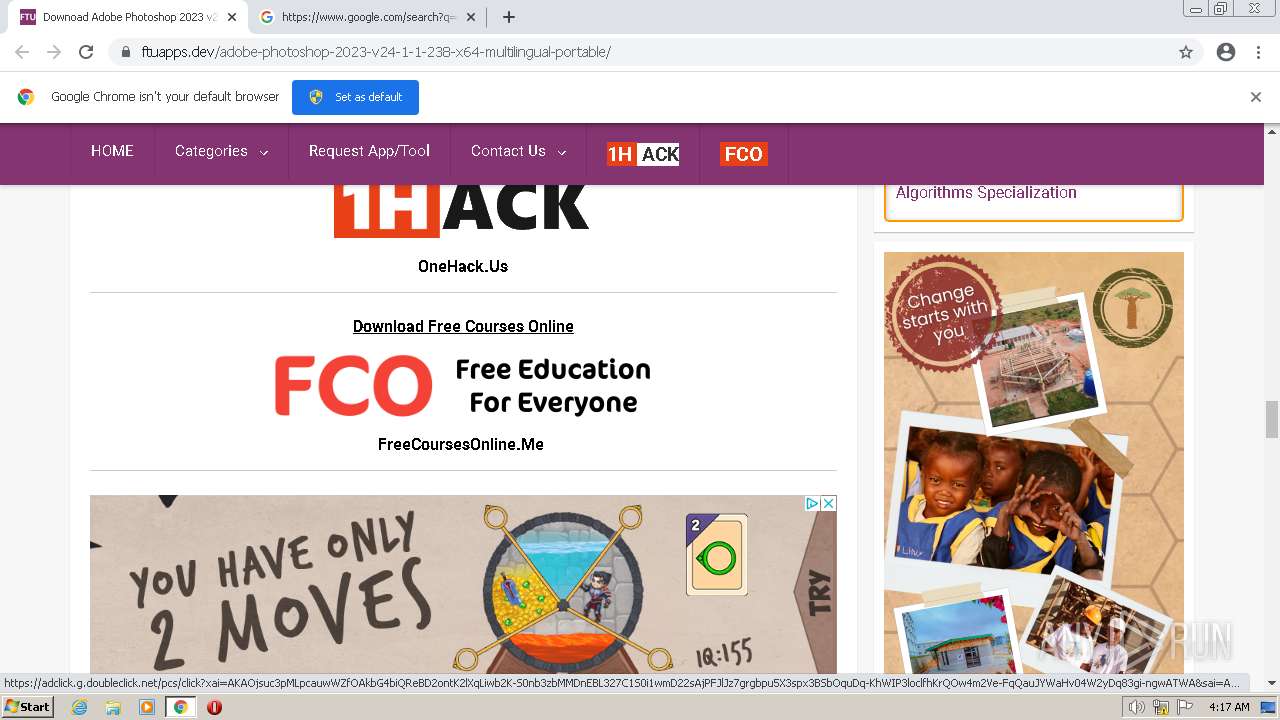Viewport: 1280px width, 720px height.
Task: Open the red stop-sign taskbar app
Action: (x=214, y=707)
